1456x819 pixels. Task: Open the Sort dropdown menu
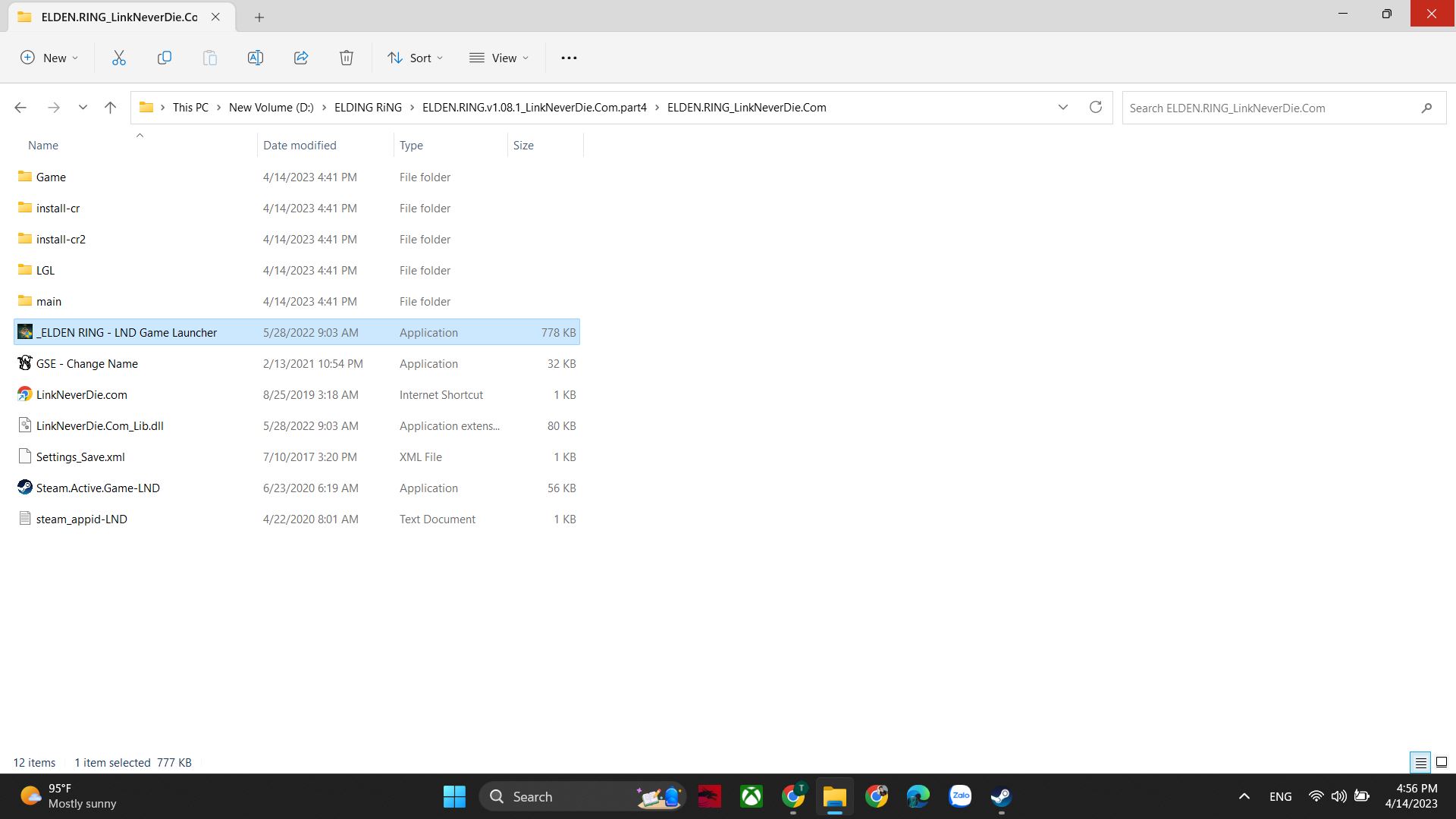pos(416,58)
